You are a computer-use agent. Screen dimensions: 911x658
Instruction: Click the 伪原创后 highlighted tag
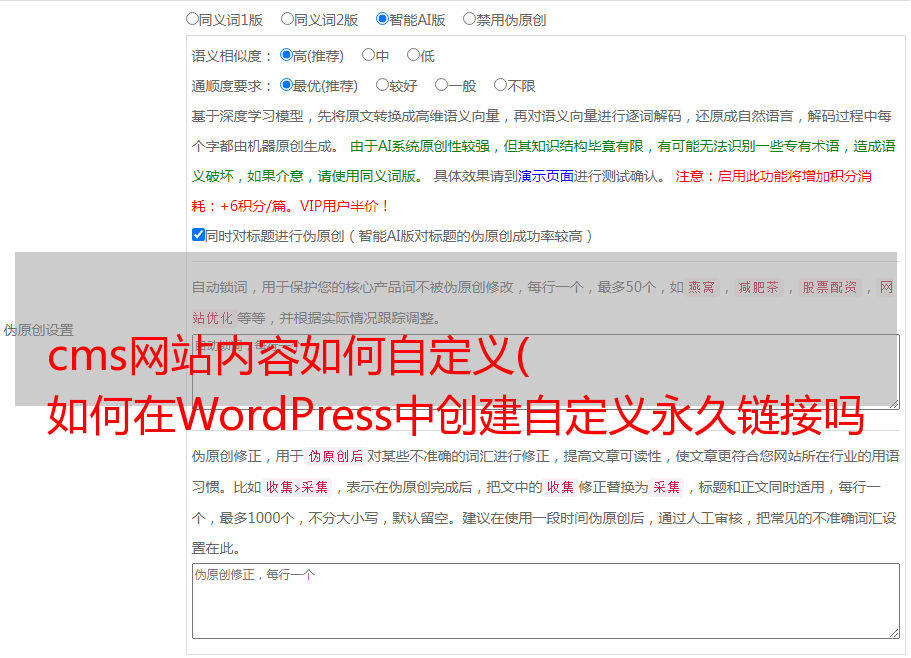(x=336, y=456)
